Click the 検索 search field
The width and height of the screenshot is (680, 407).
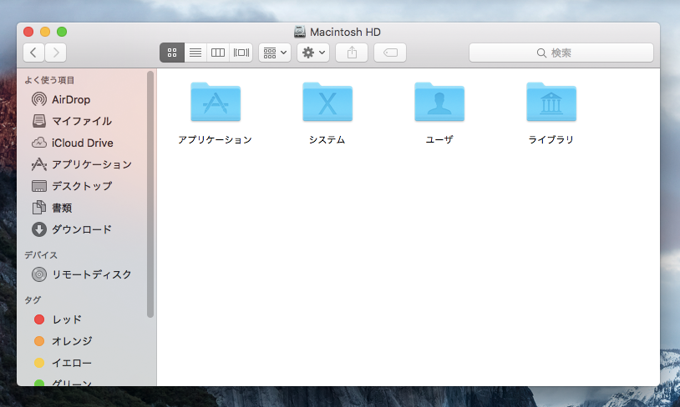click(561, 53)
